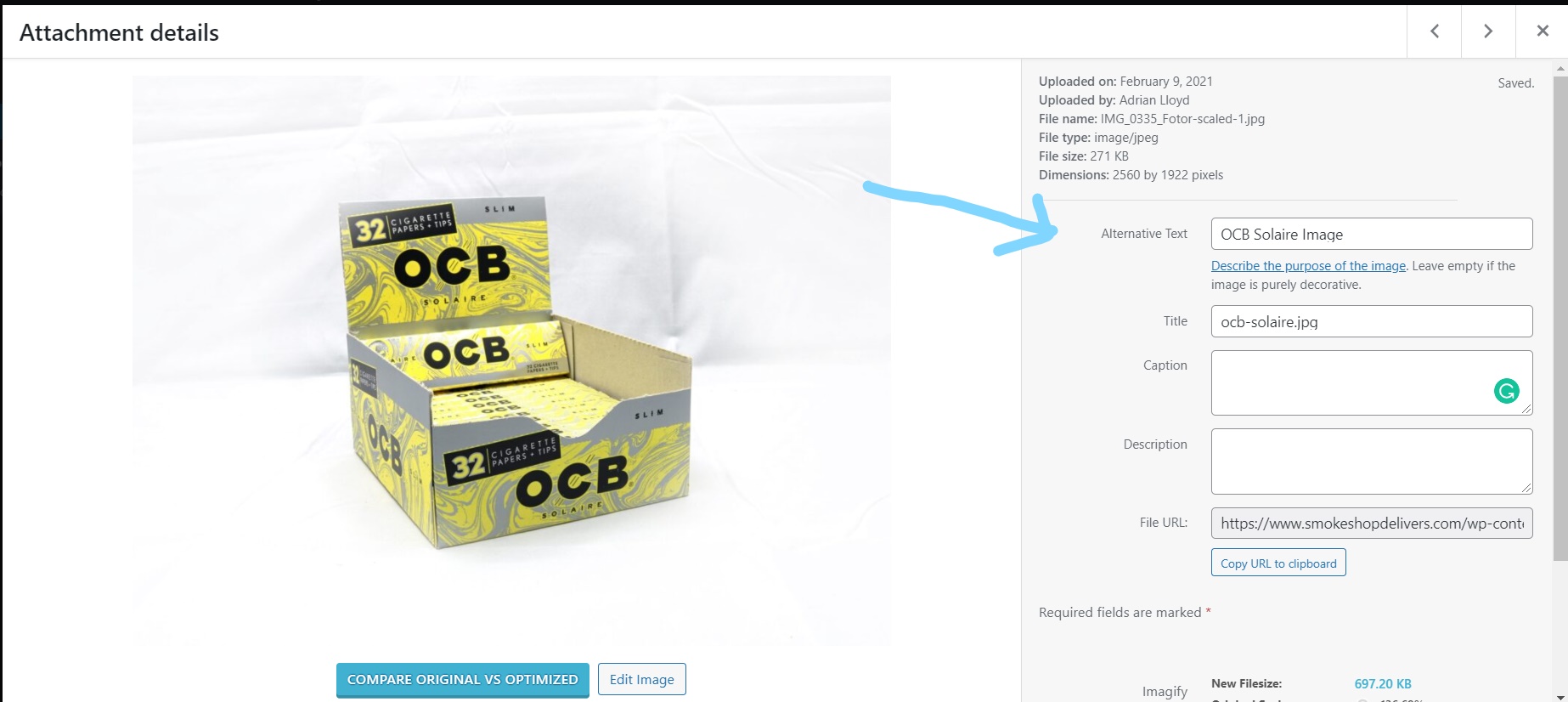Click the scrollbar up arrow in details panel
Viewport: 1568px width, 702px height.
coord(1560,68)
